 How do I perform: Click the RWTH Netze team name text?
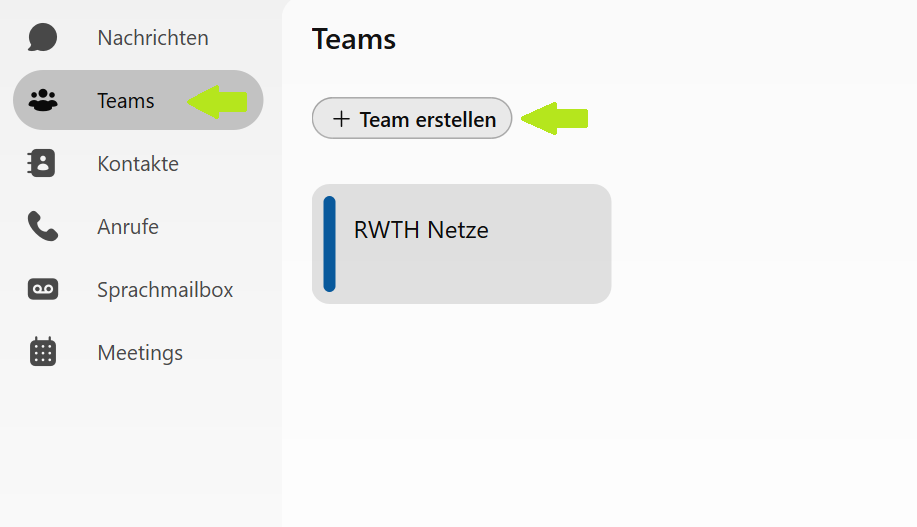tap(421, 230)
